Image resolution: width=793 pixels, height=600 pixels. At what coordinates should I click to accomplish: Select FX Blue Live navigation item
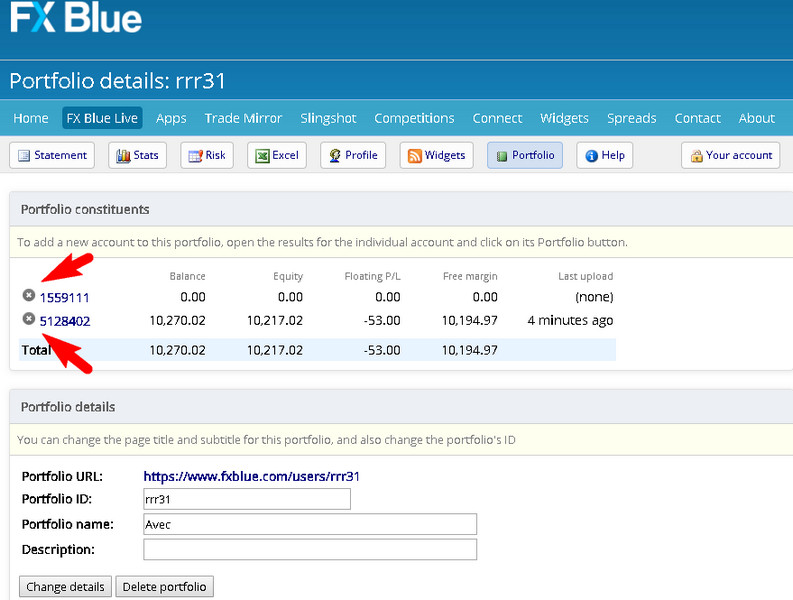102,118
